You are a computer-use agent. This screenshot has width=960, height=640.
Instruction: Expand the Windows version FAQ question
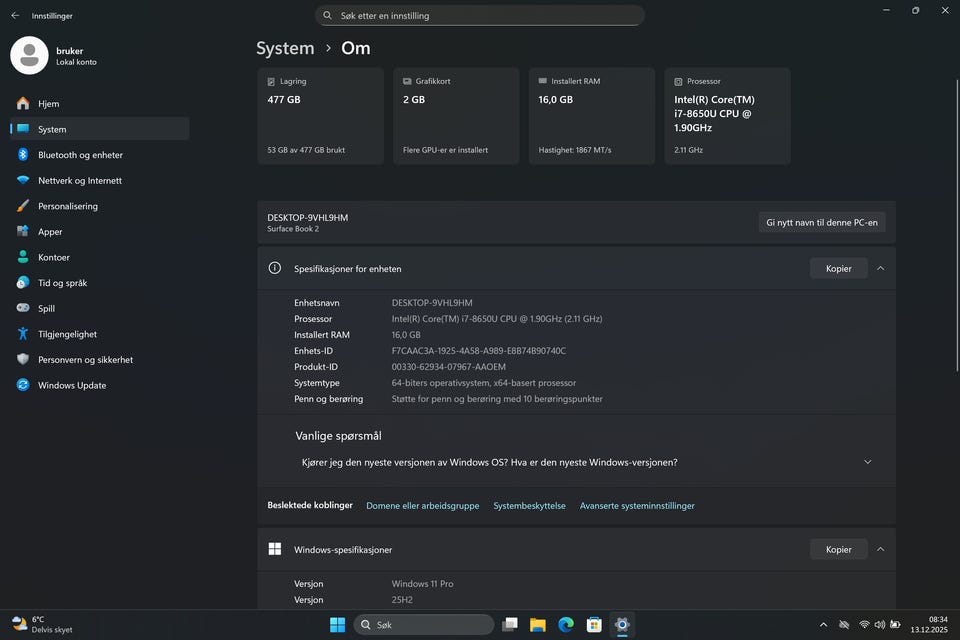(x=867, y=462)
